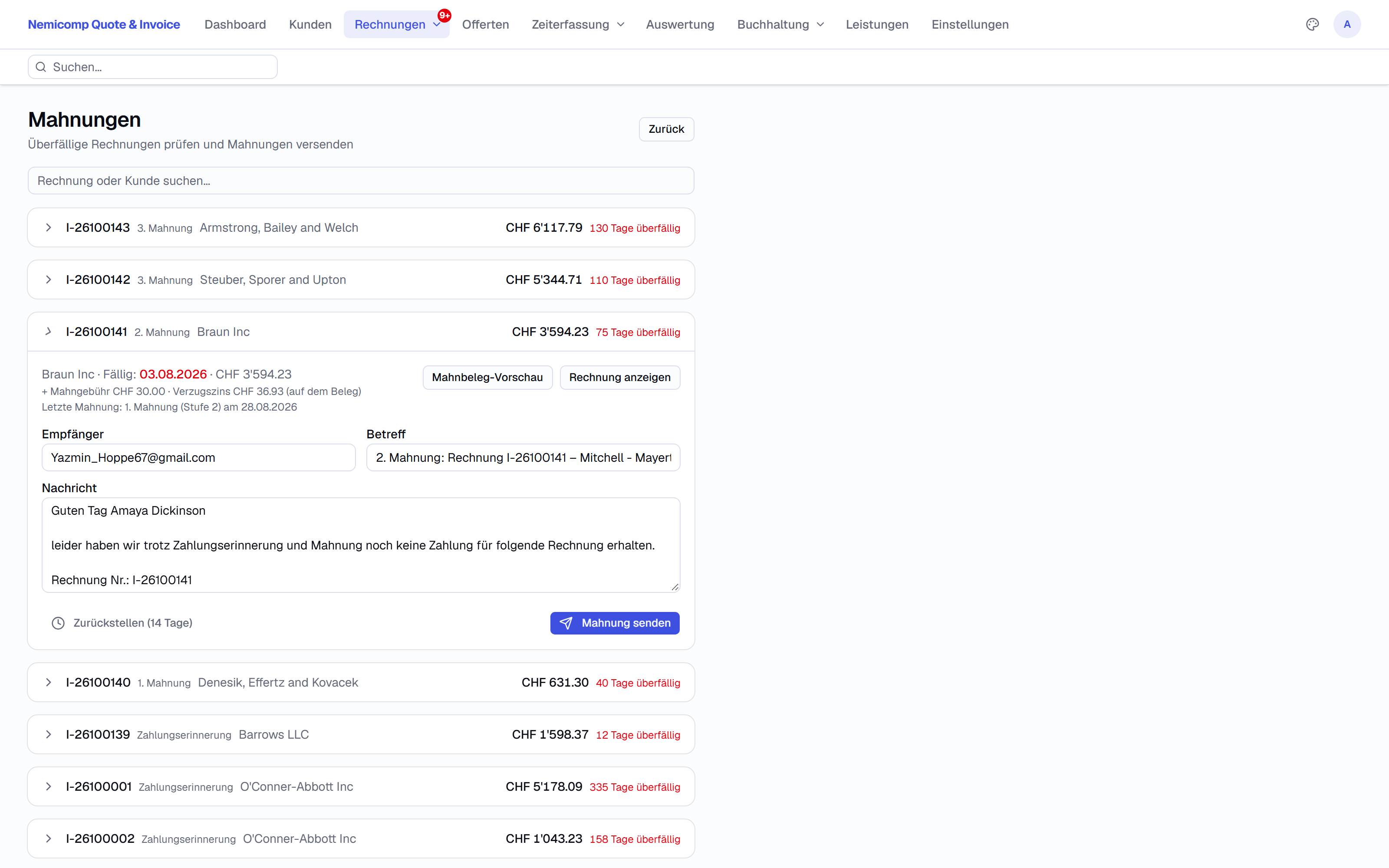Send the reminder with Mahnung senden

click(615, 623)
